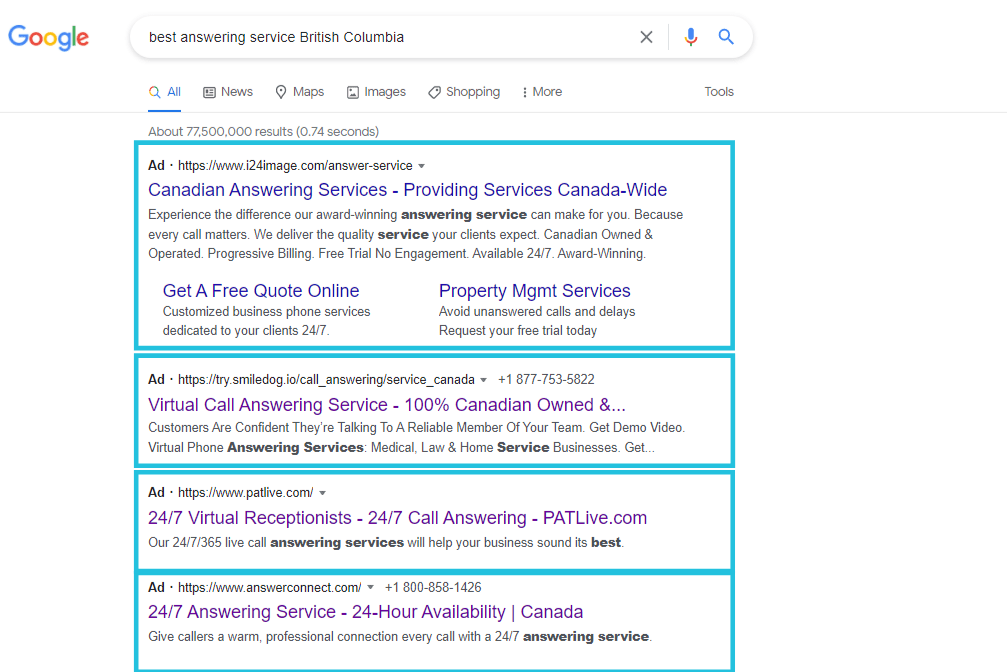The height and width of the screenshot is (672, 1007).
Task: Click the www.patlive.com URL text
Action: pos(245,493)
